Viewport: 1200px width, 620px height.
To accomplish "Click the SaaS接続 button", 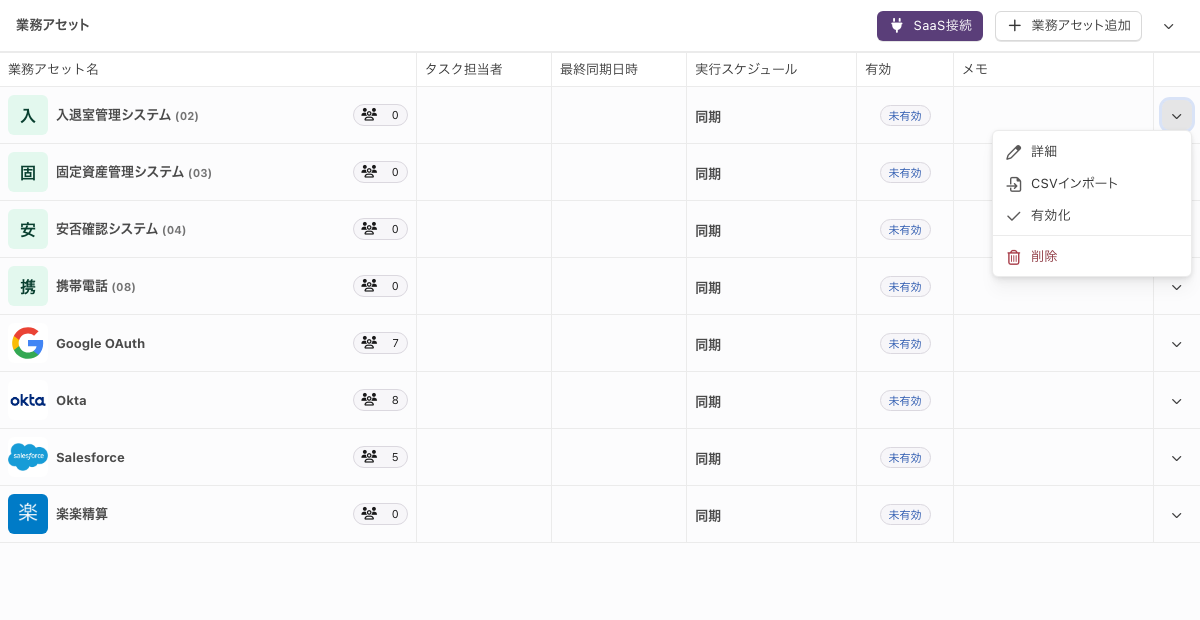I will [930, 26].
